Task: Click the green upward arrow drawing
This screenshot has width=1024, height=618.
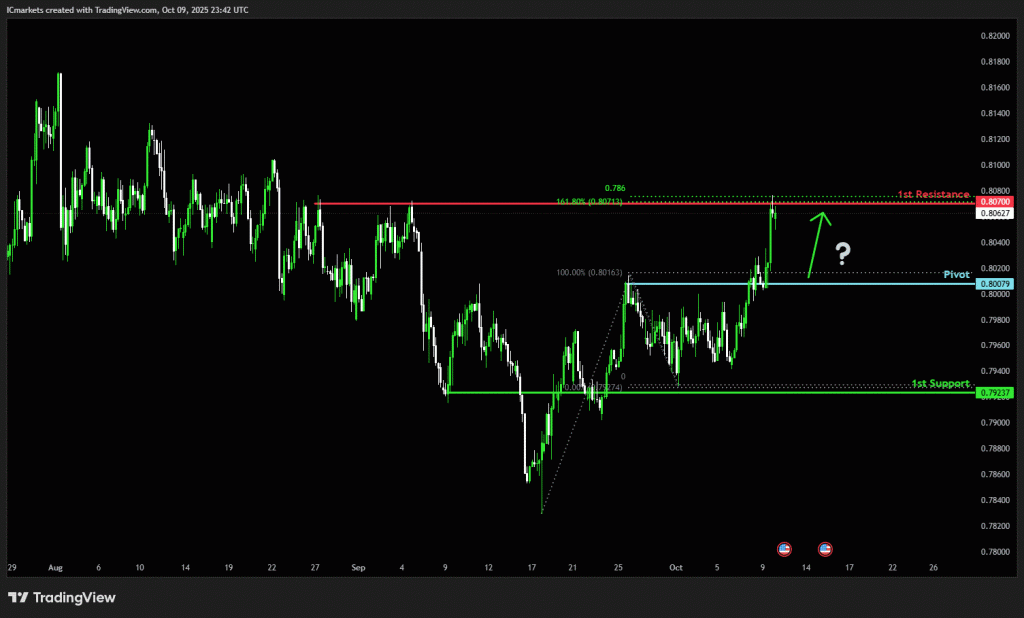Action: (818, 242)
